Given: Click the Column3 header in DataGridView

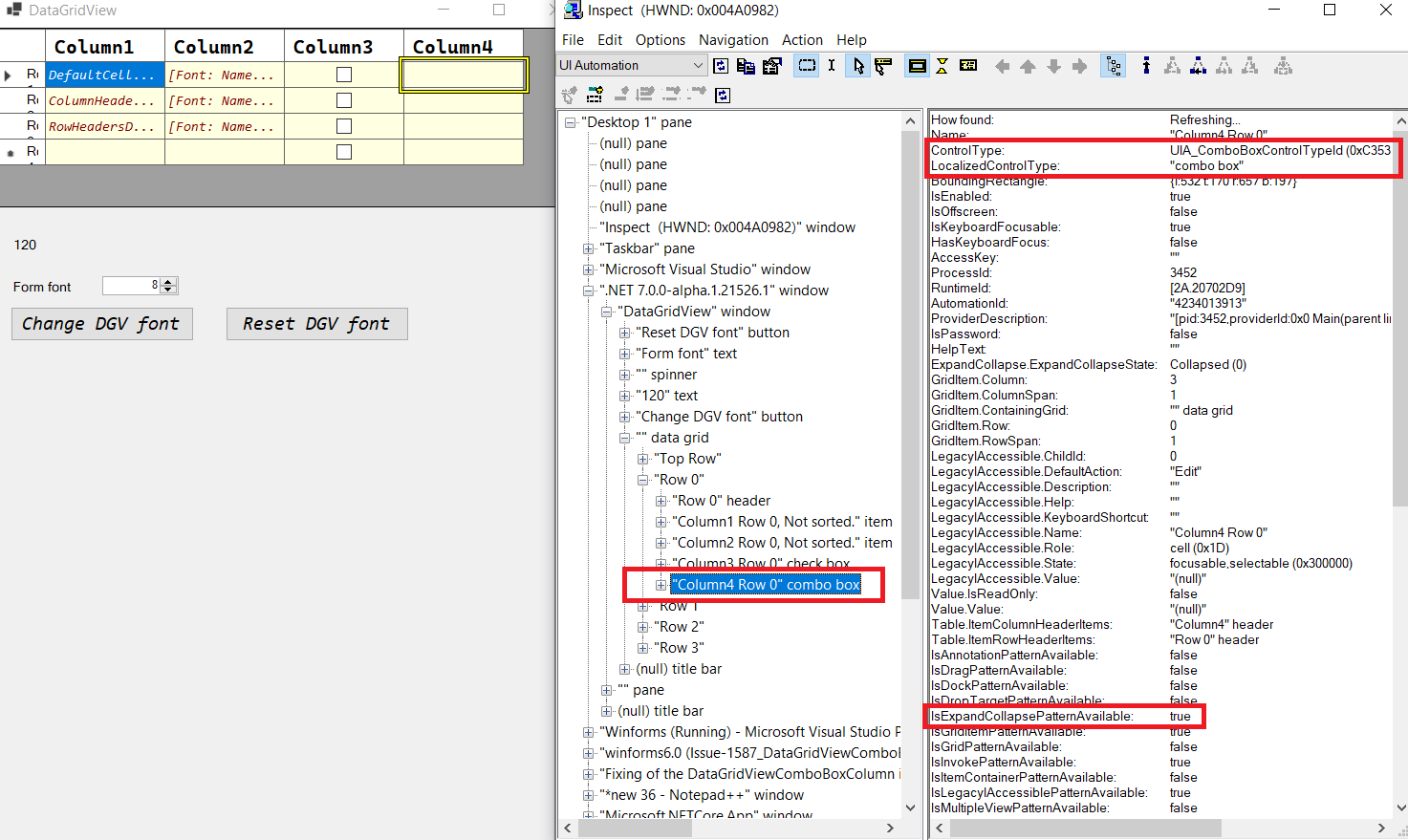Looking at the screenshot, I should (x=344, y=46).
